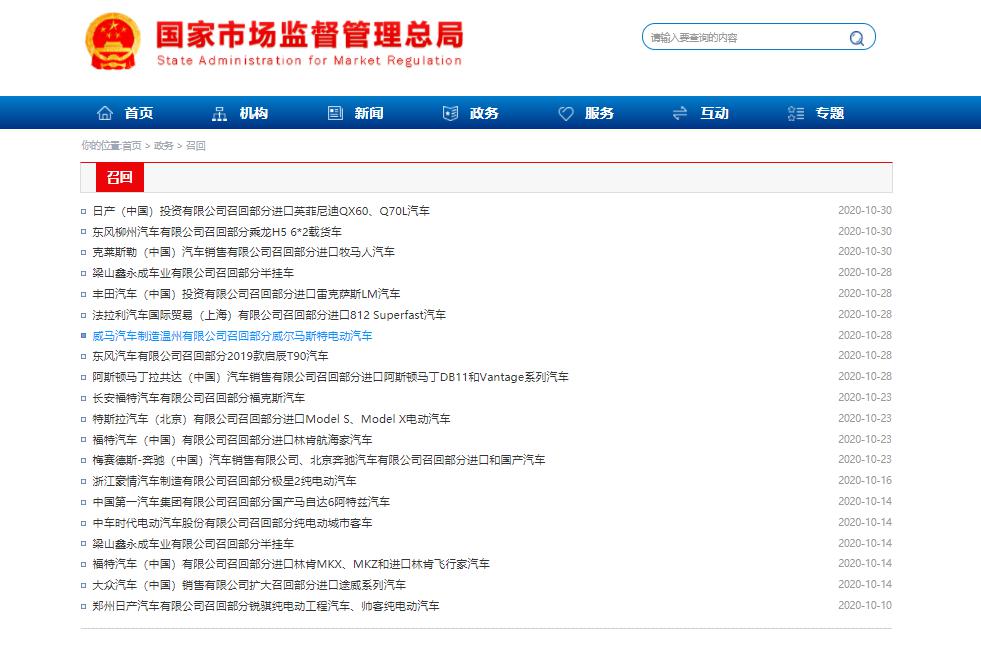Click the search magnifier icon
Screen dimensions: 981x646
tap(856, 38)
